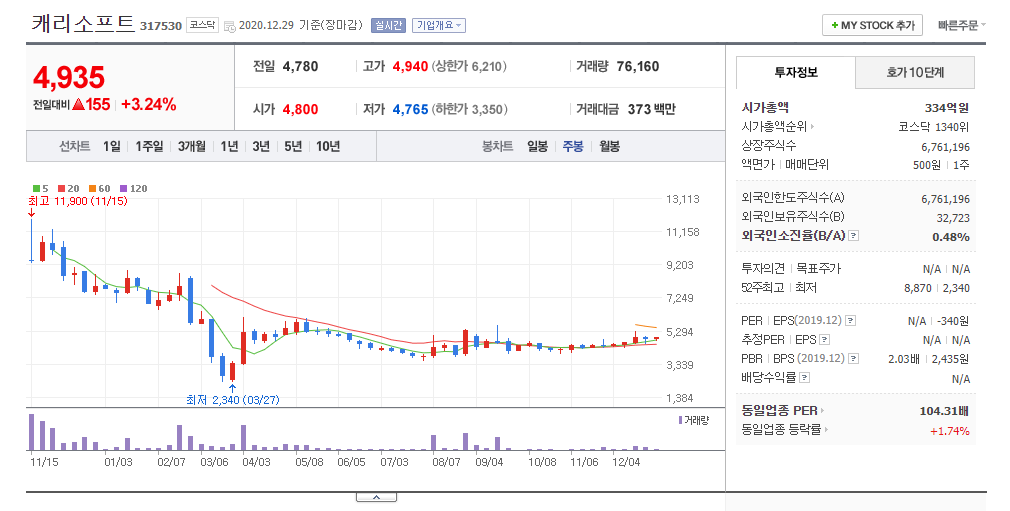Select the 1년 line chart period
This screenshot has width=1010, height=511.
point(229,146)
